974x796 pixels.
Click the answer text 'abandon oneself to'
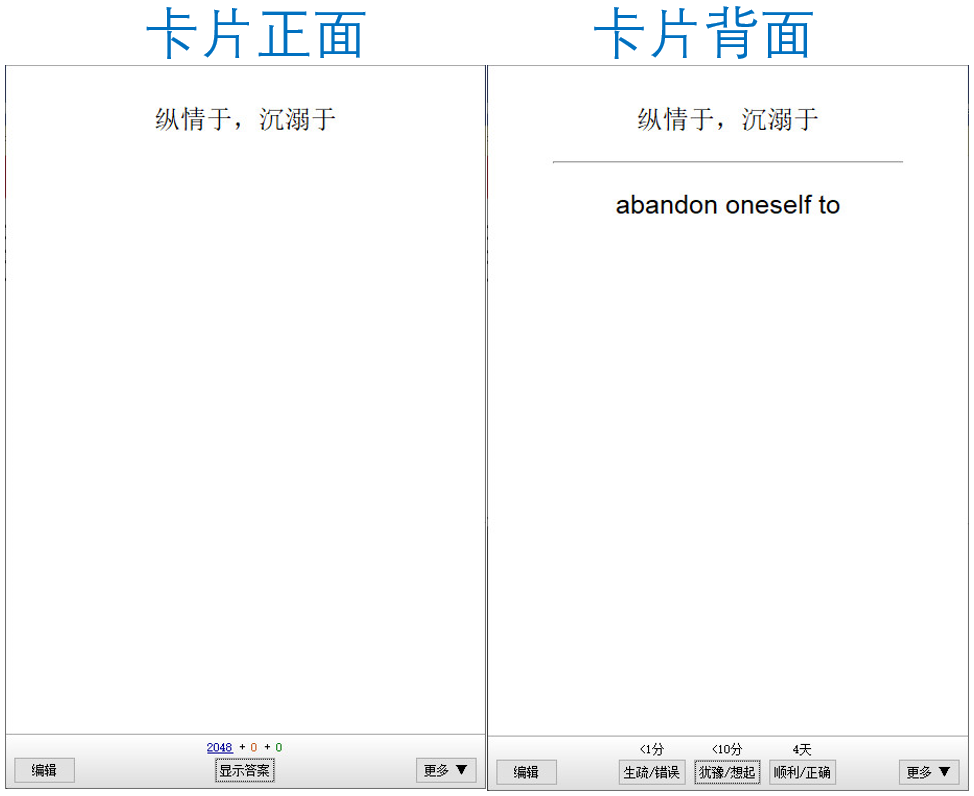[727, 205]
